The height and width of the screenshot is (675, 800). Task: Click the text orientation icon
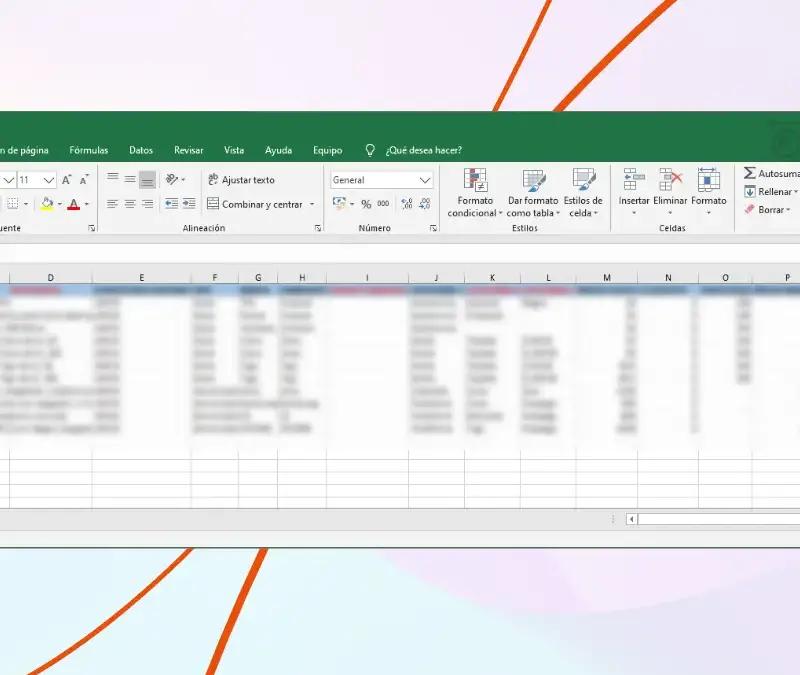tap(172, 180)
